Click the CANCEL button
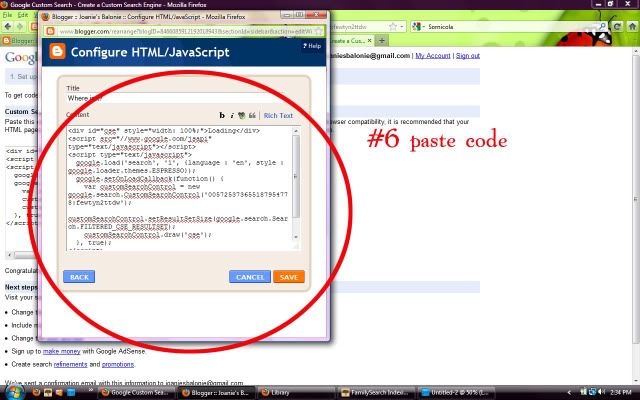Image resolution: width=640 pixels, height=400 pixels. (x=250, y=277)
